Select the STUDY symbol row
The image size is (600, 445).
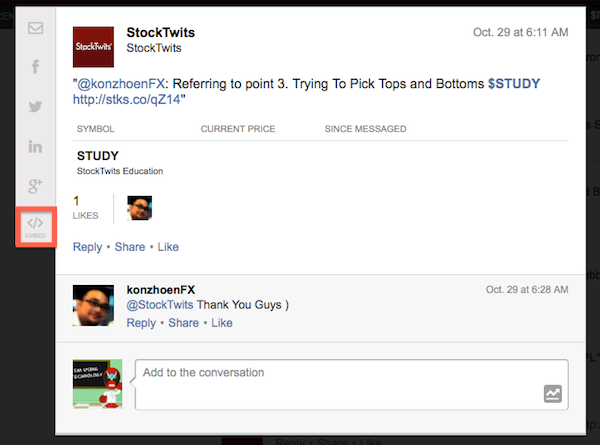point(320,163)
